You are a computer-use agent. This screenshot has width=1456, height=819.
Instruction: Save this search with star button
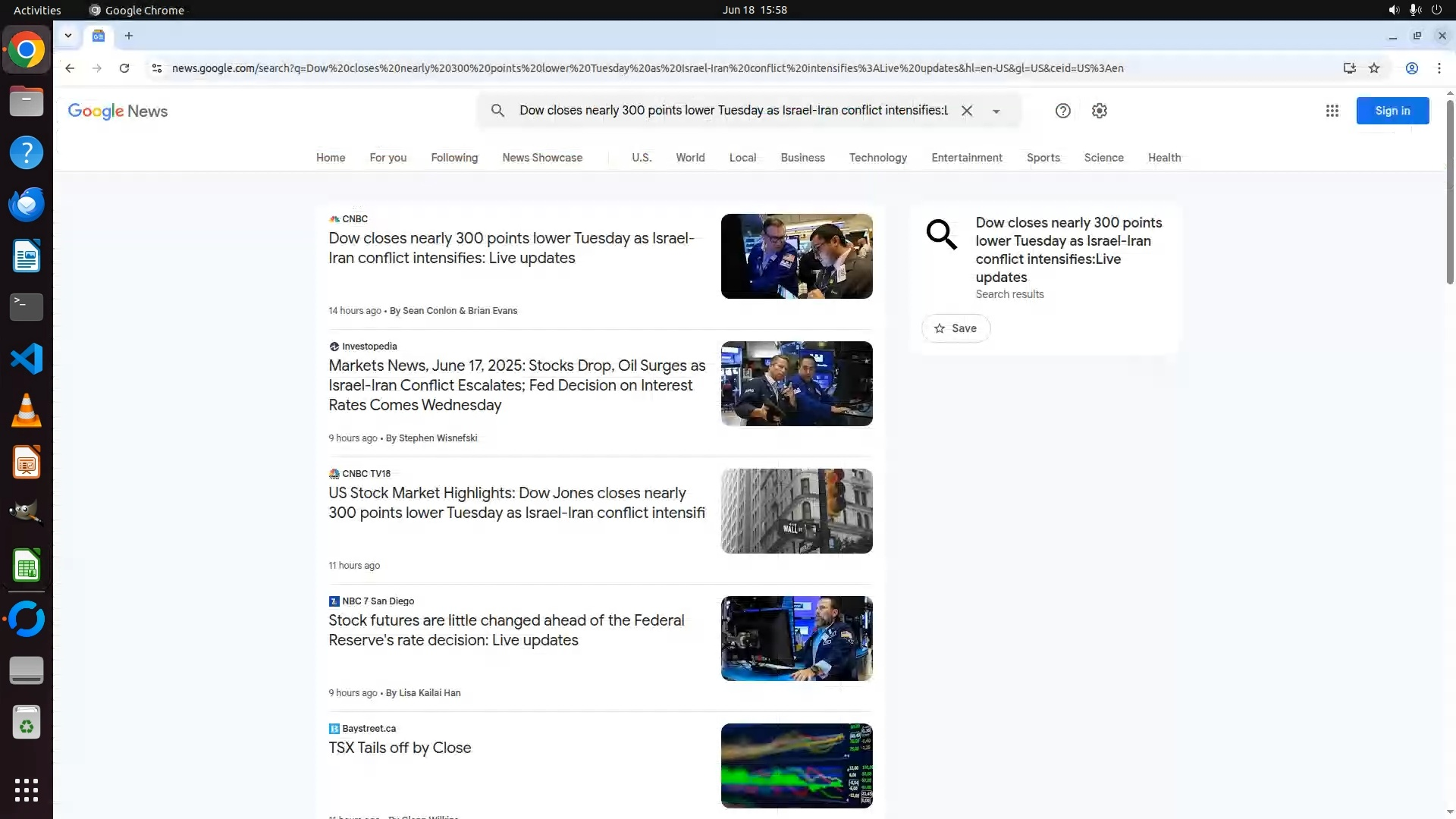(955, 328)
